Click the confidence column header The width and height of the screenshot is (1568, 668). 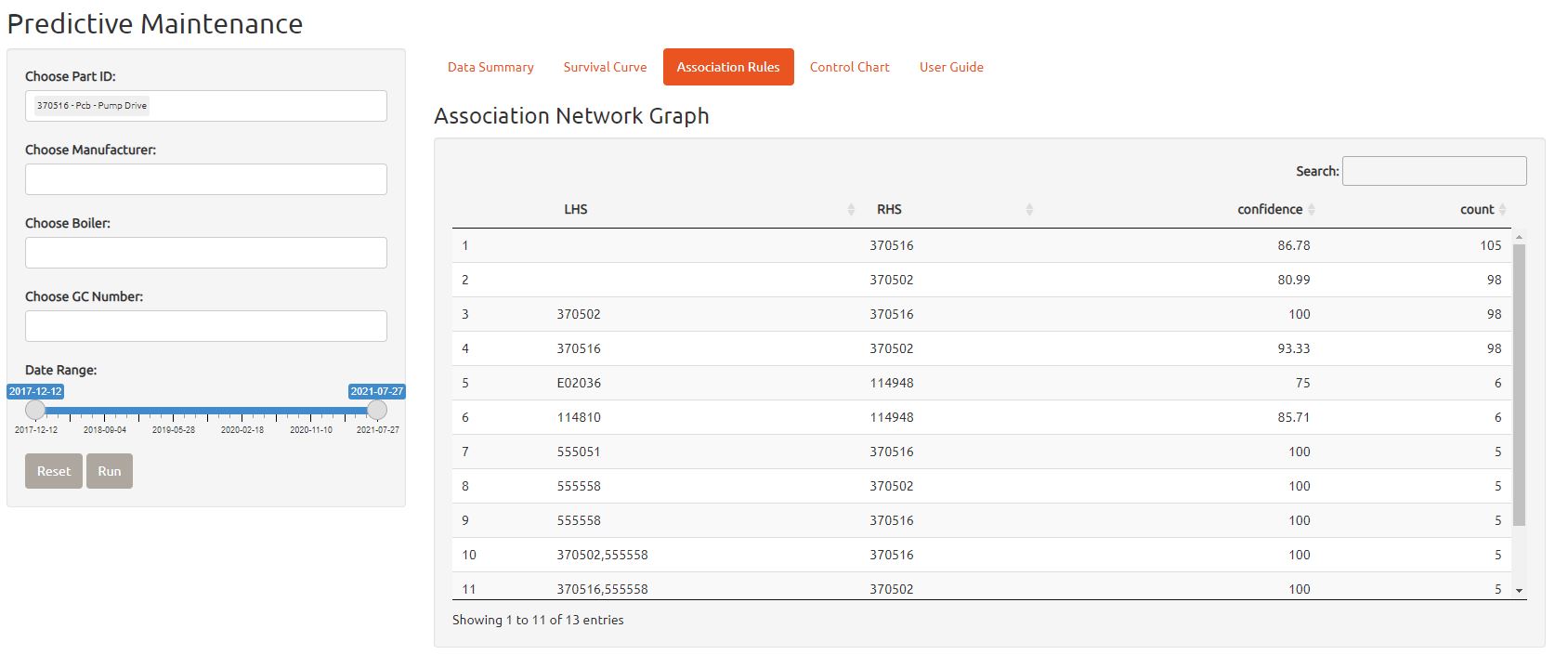[x=1270, y=210]
